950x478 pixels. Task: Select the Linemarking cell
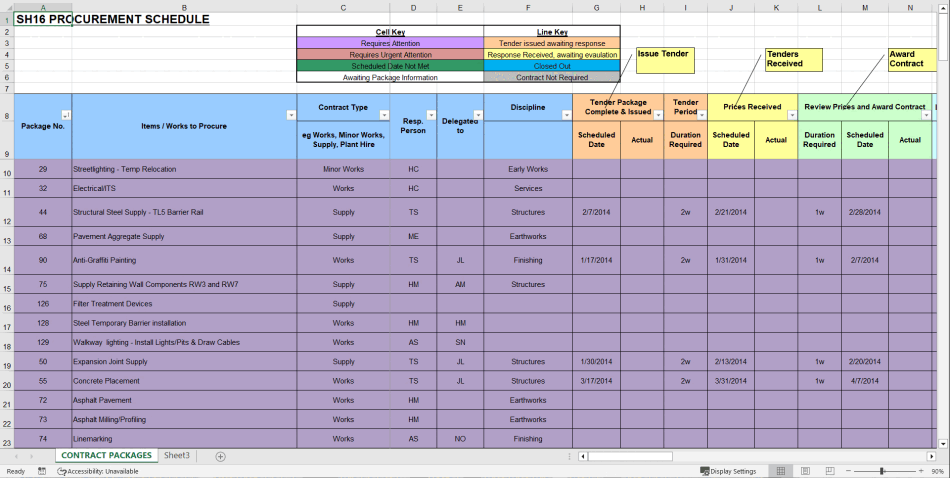[x=184, y=439]
